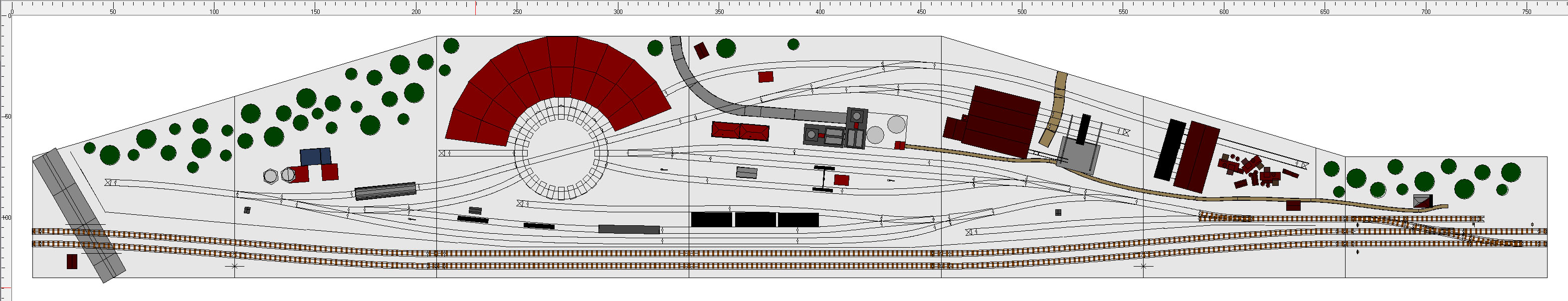Click the middle black rectangle of the three
The image size is (1568, 301).
pos(755,219)
